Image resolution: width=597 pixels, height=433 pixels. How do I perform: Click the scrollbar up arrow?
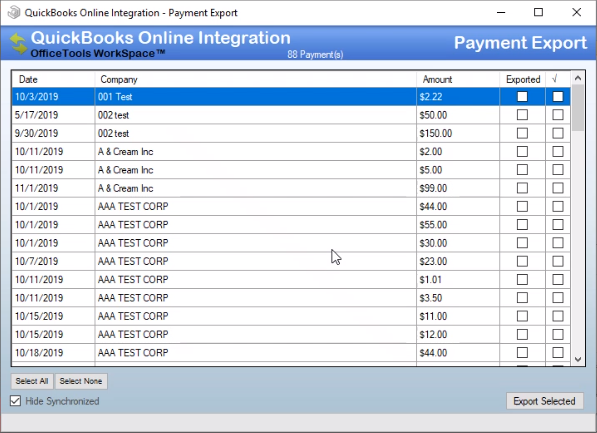click(578, 78)
